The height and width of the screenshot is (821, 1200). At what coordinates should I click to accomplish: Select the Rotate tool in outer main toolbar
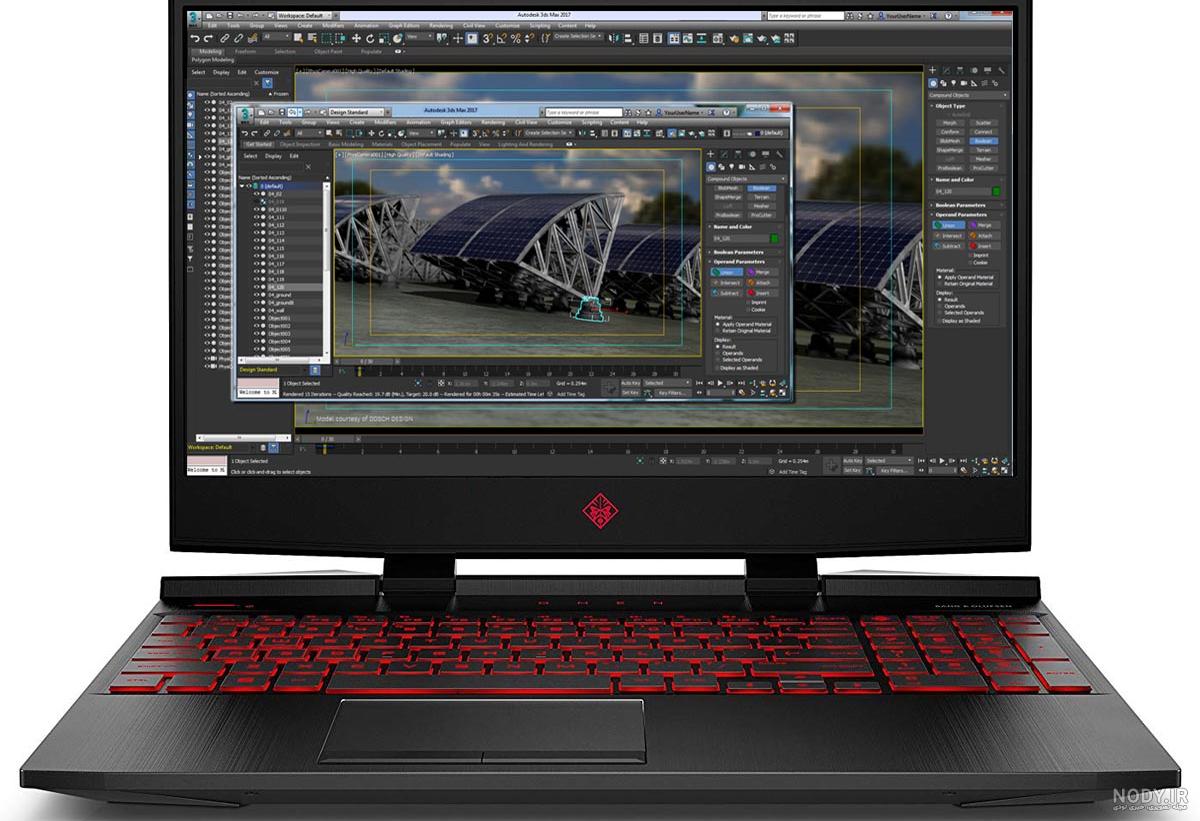[x=369, y=38]
